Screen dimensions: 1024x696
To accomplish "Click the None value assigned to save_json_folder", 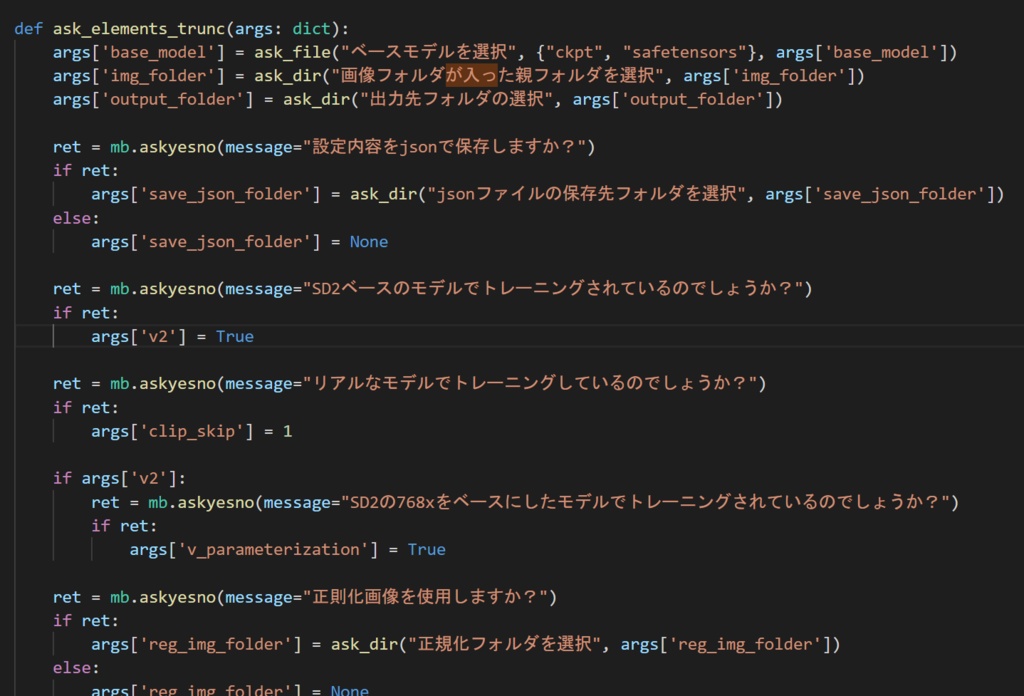I will point(369,241).
